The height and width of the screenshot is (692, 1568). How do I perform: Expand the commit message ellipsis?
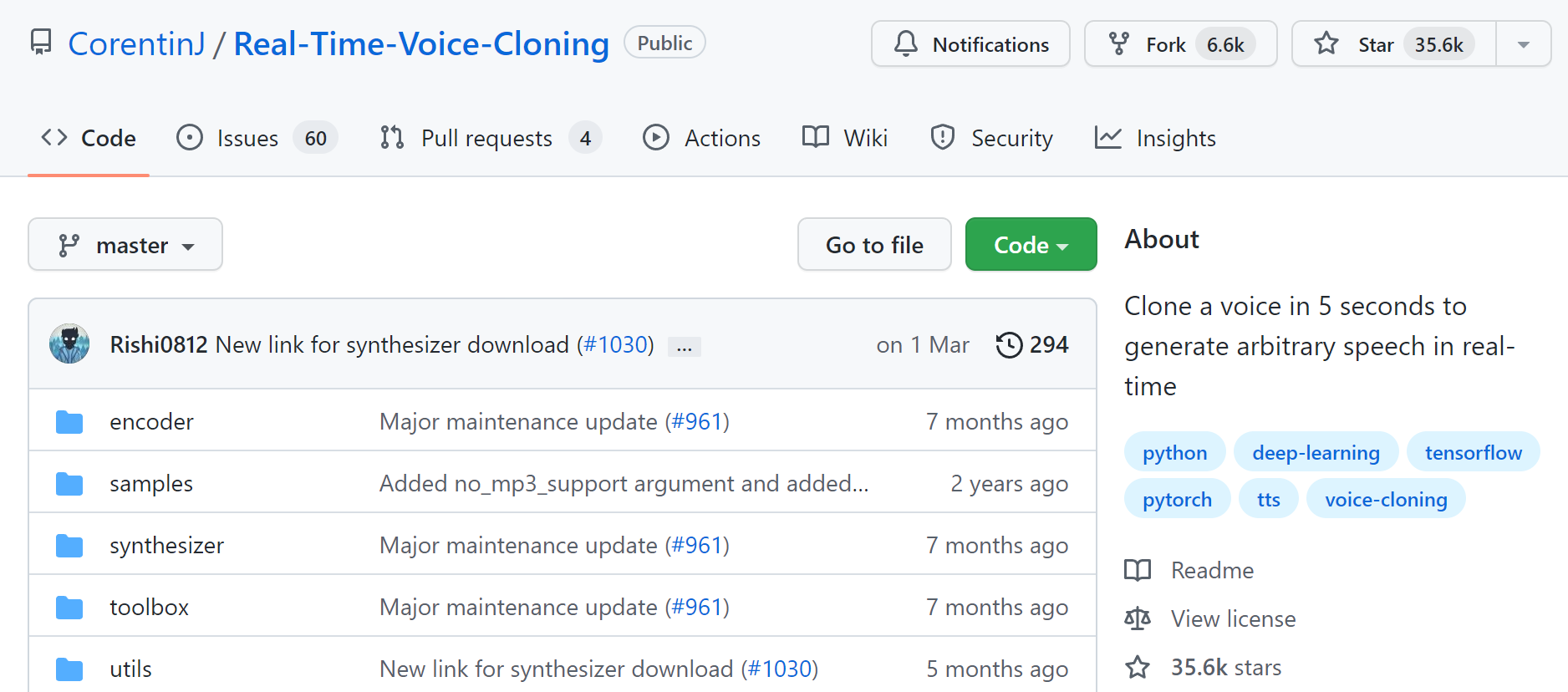[x=685, y=347]
